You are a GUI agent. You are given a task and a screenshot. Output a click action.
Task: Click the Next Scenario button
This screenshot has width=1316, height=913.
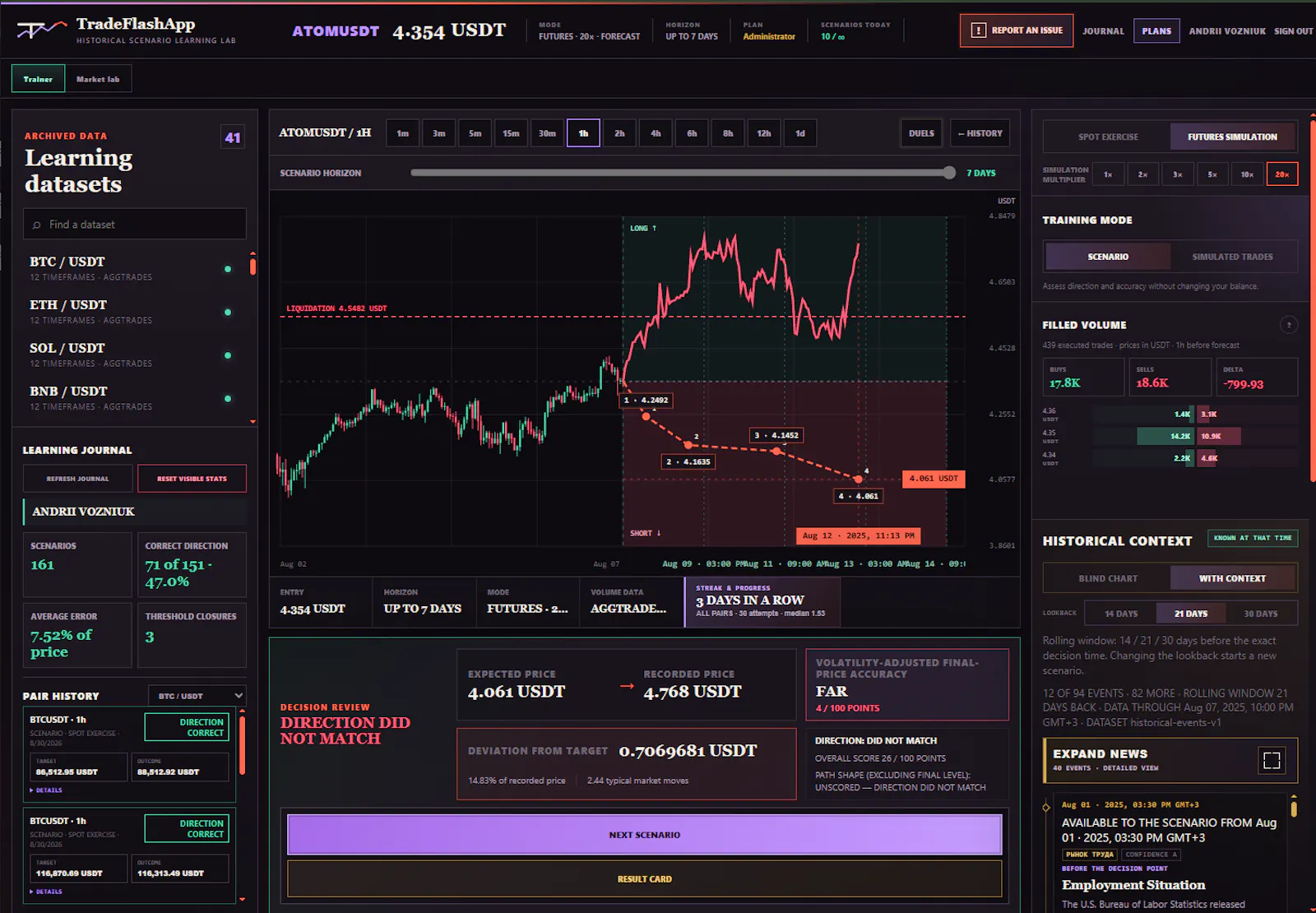click(x=645, y=835)
